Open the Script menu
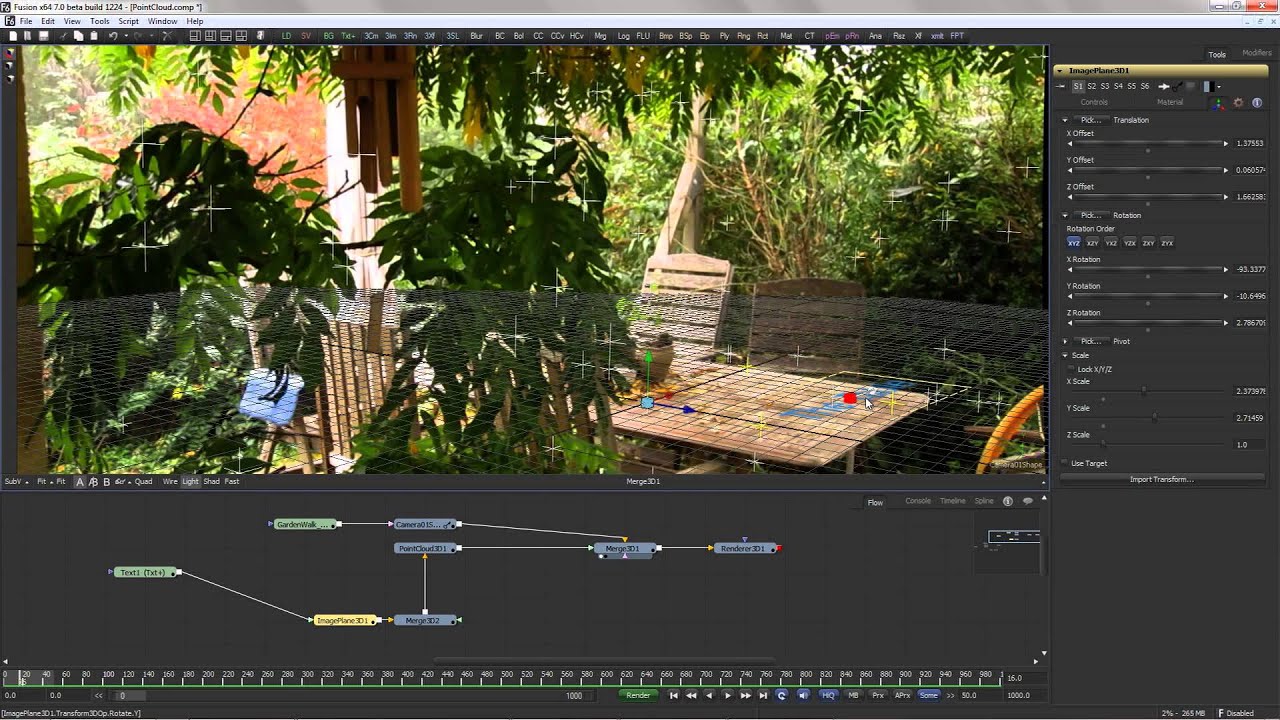The height and width of the screenshot is (720, 1280). click(x=129, y=21)
